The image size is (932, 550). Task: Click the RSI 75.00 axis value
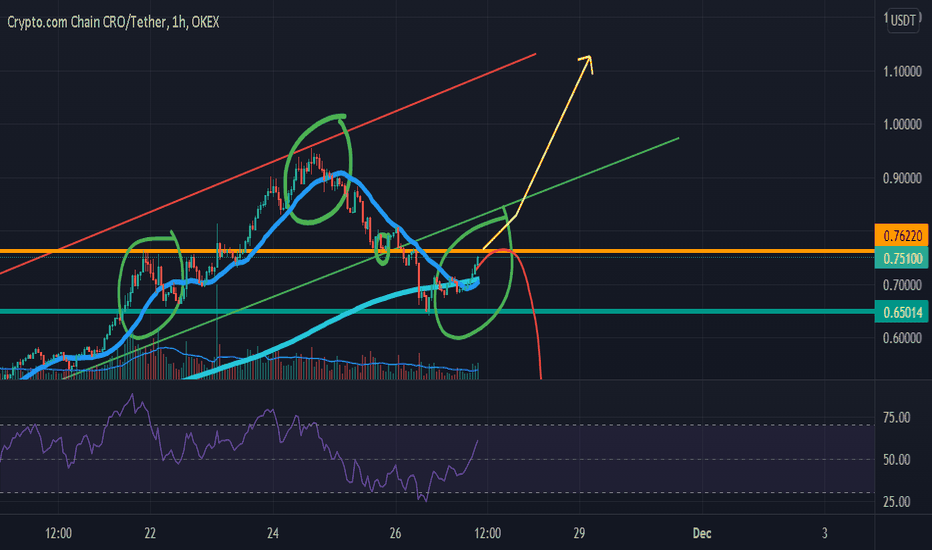(896, 417)
